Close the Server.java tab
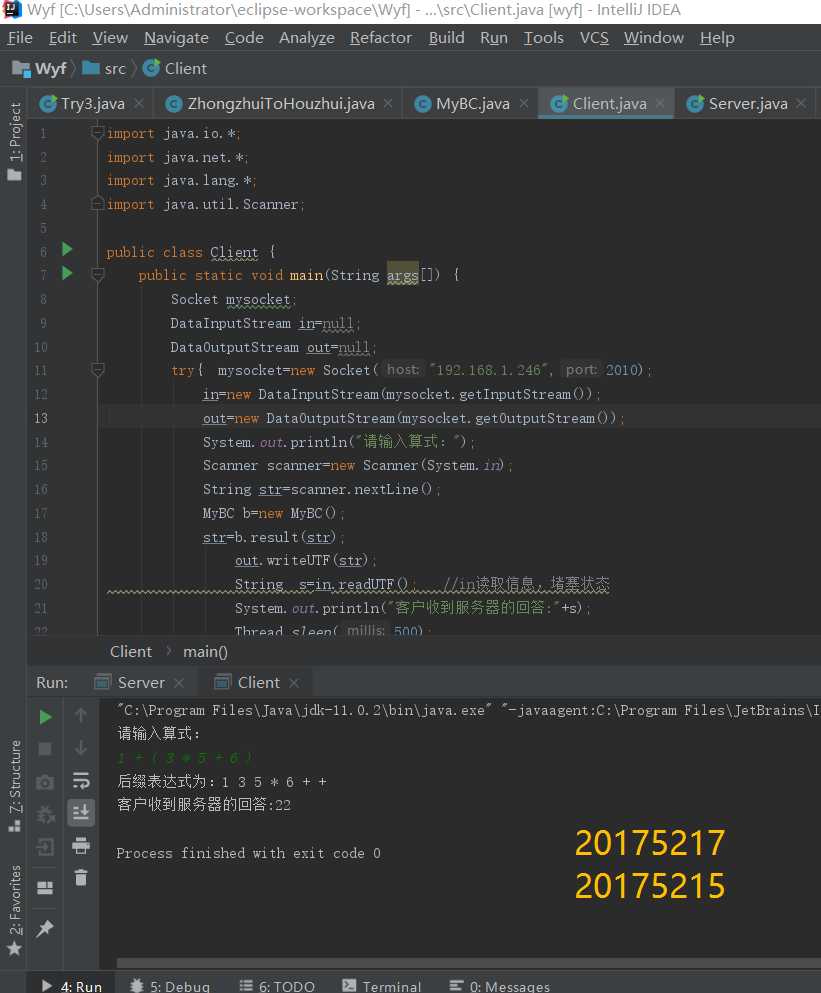The image size is (821, 993). pyautogui.click(x=801, y=103)
